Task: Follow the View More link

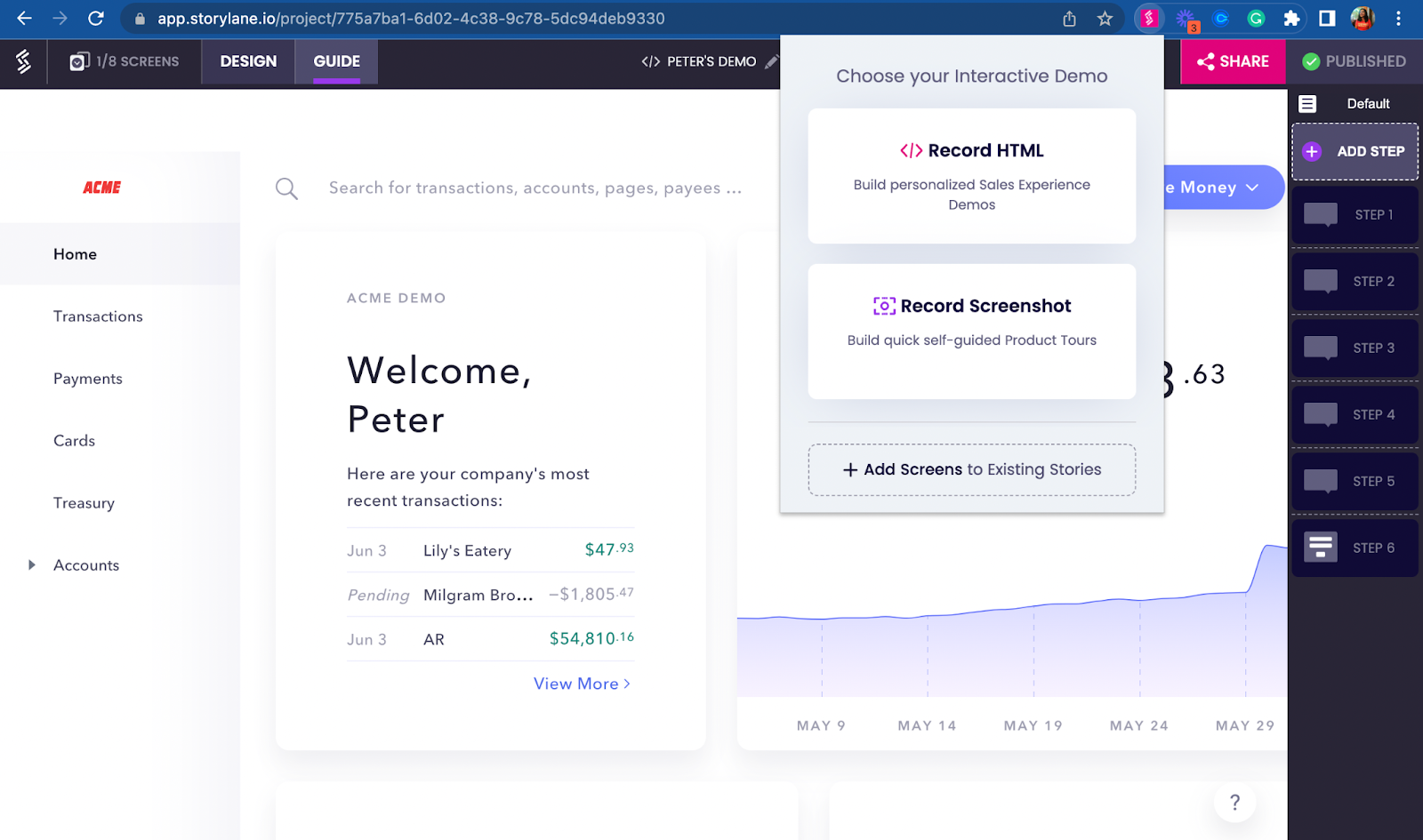Action: (x=582, y=684)
